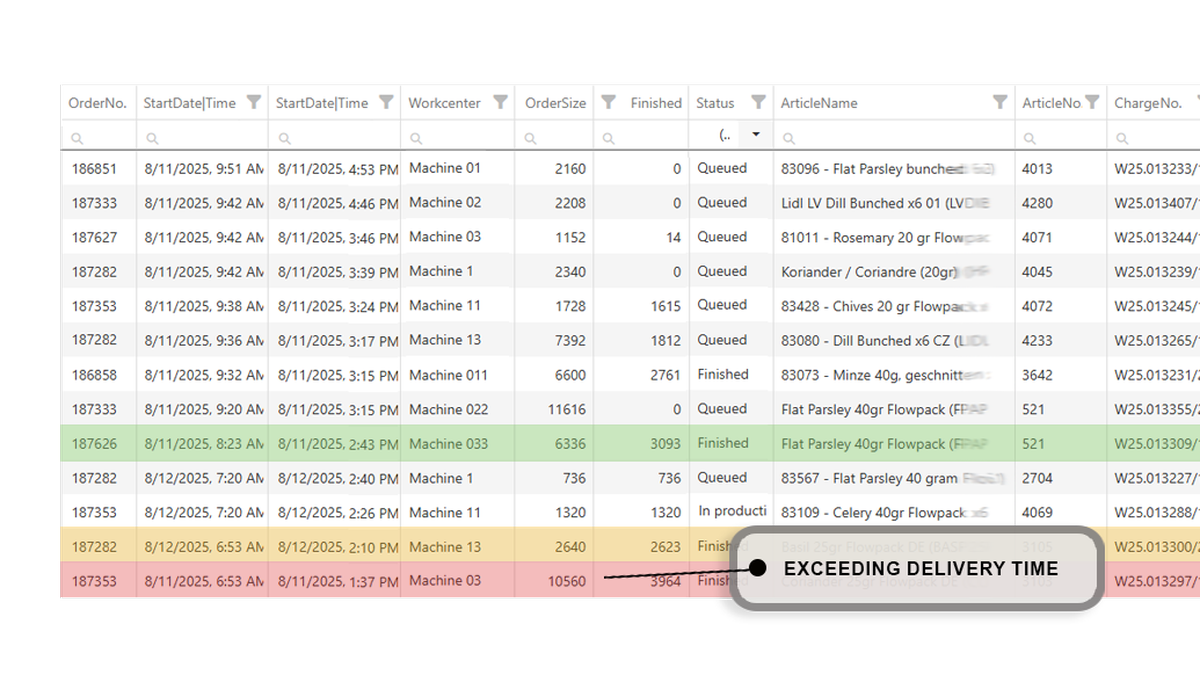Viewport: 1200px width, 675px height.
Task: Open the ArticleNo column filter icon
Action: [1092, 102]
